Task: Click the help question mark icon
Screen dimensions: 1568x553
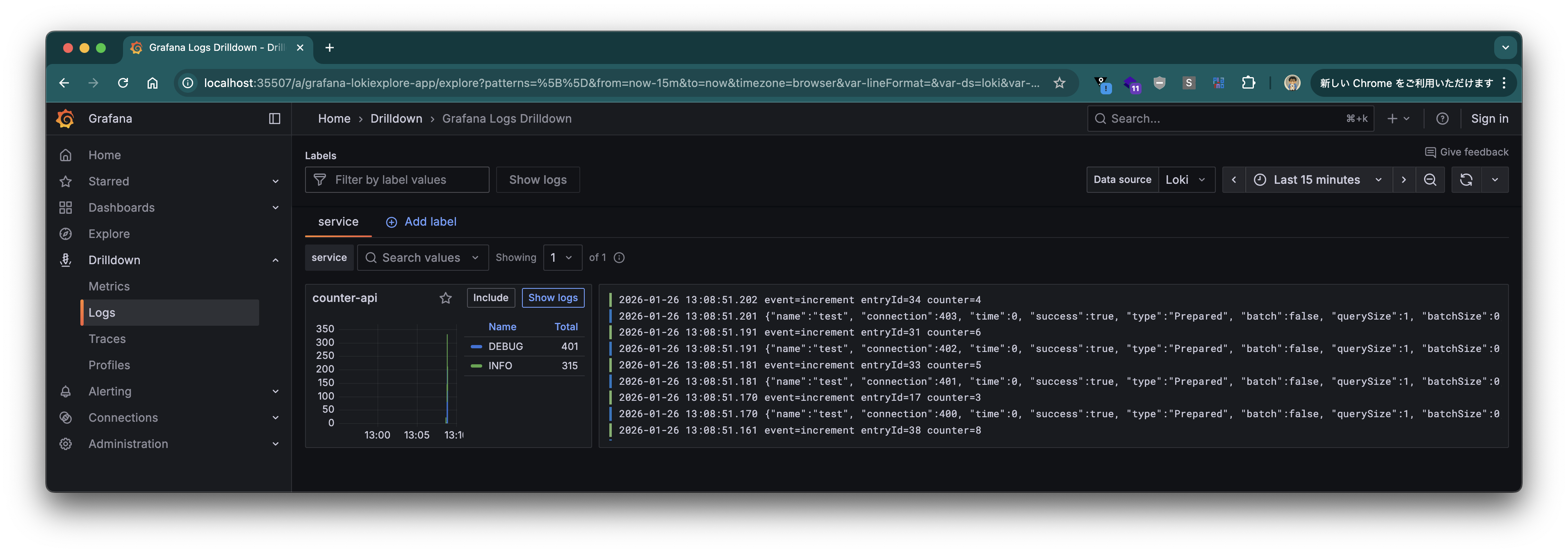Action: [x=1442, y=119]
